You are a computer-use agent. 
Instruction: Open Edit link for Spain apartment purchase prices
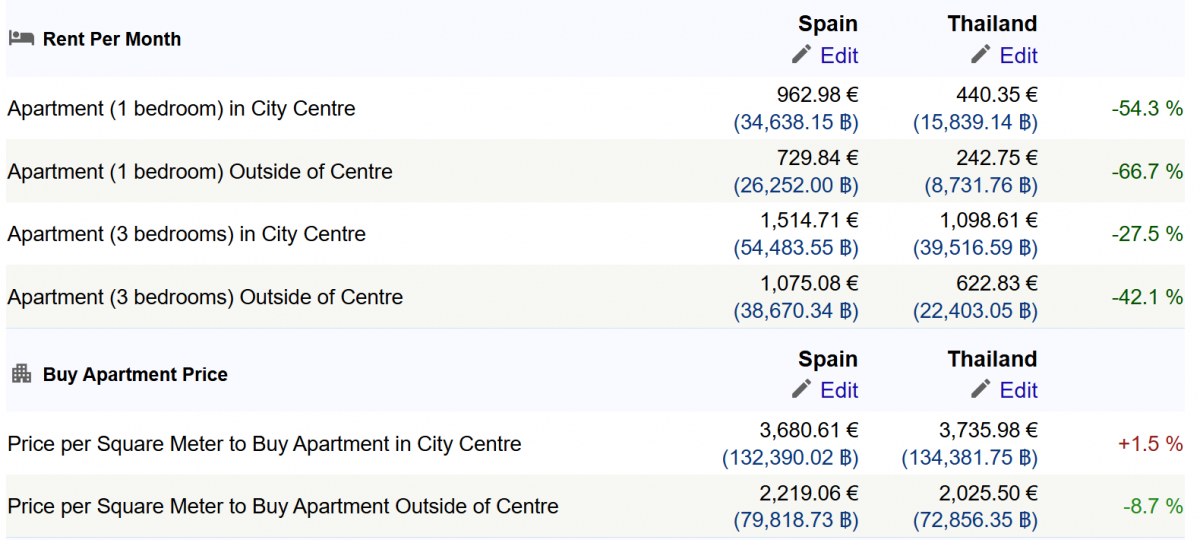pos(839,390)
